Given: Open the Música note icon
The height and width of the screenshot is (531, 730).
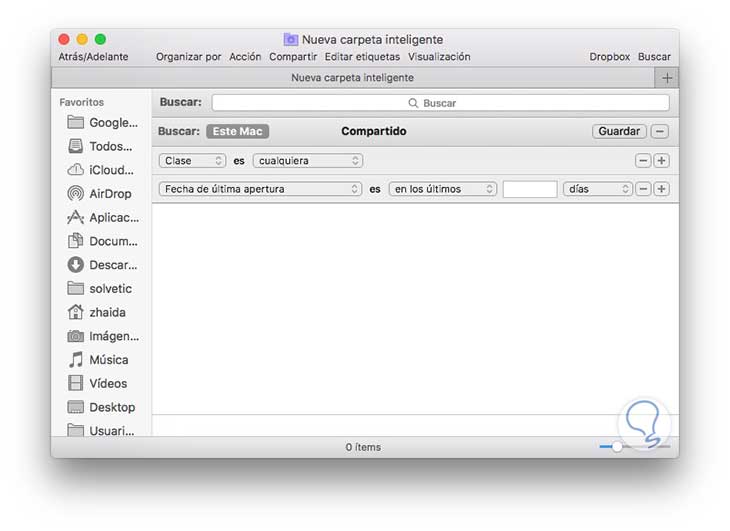Looking at the screenshot, I should [75, 360].
